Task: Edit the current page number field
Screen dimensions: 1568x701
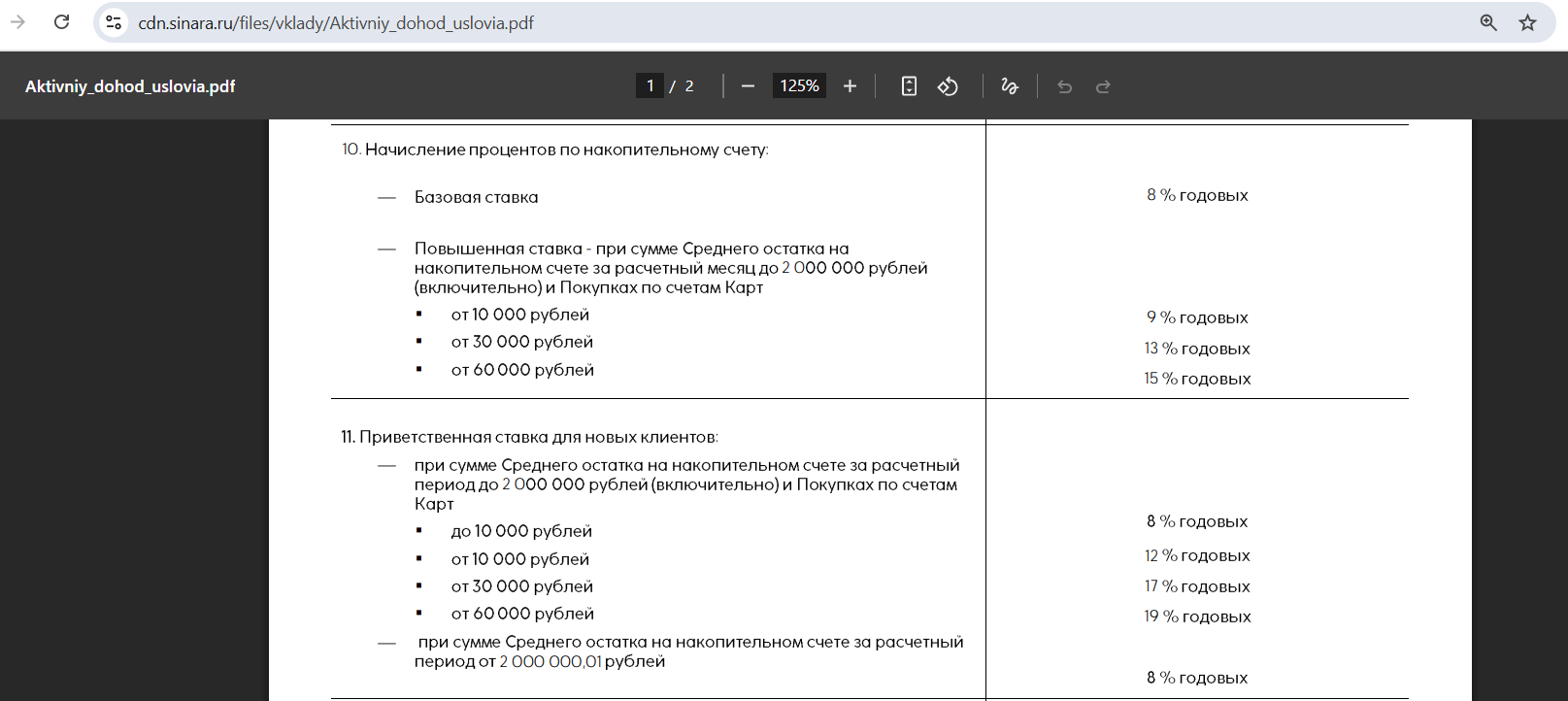Action: [x=650, y=85]
